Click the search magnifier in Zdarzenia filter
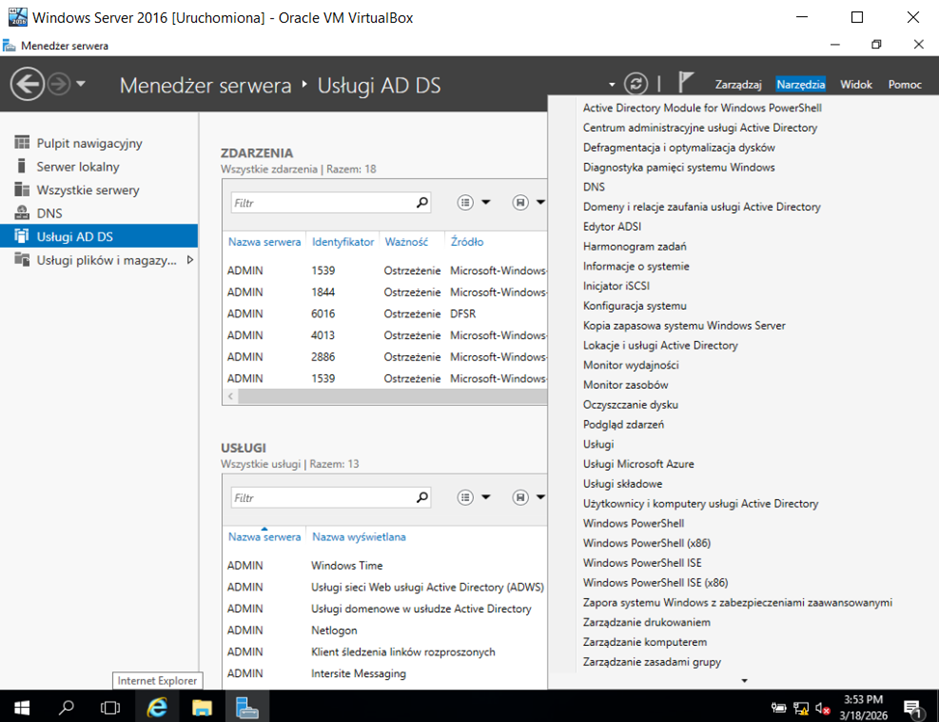 422,203
